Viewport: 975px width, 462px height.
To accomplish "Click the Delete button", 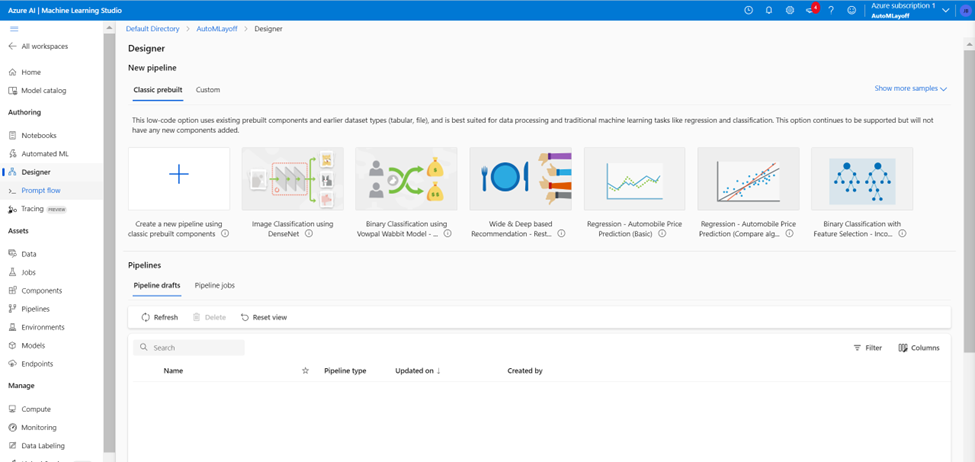I will tap(209, 317).
